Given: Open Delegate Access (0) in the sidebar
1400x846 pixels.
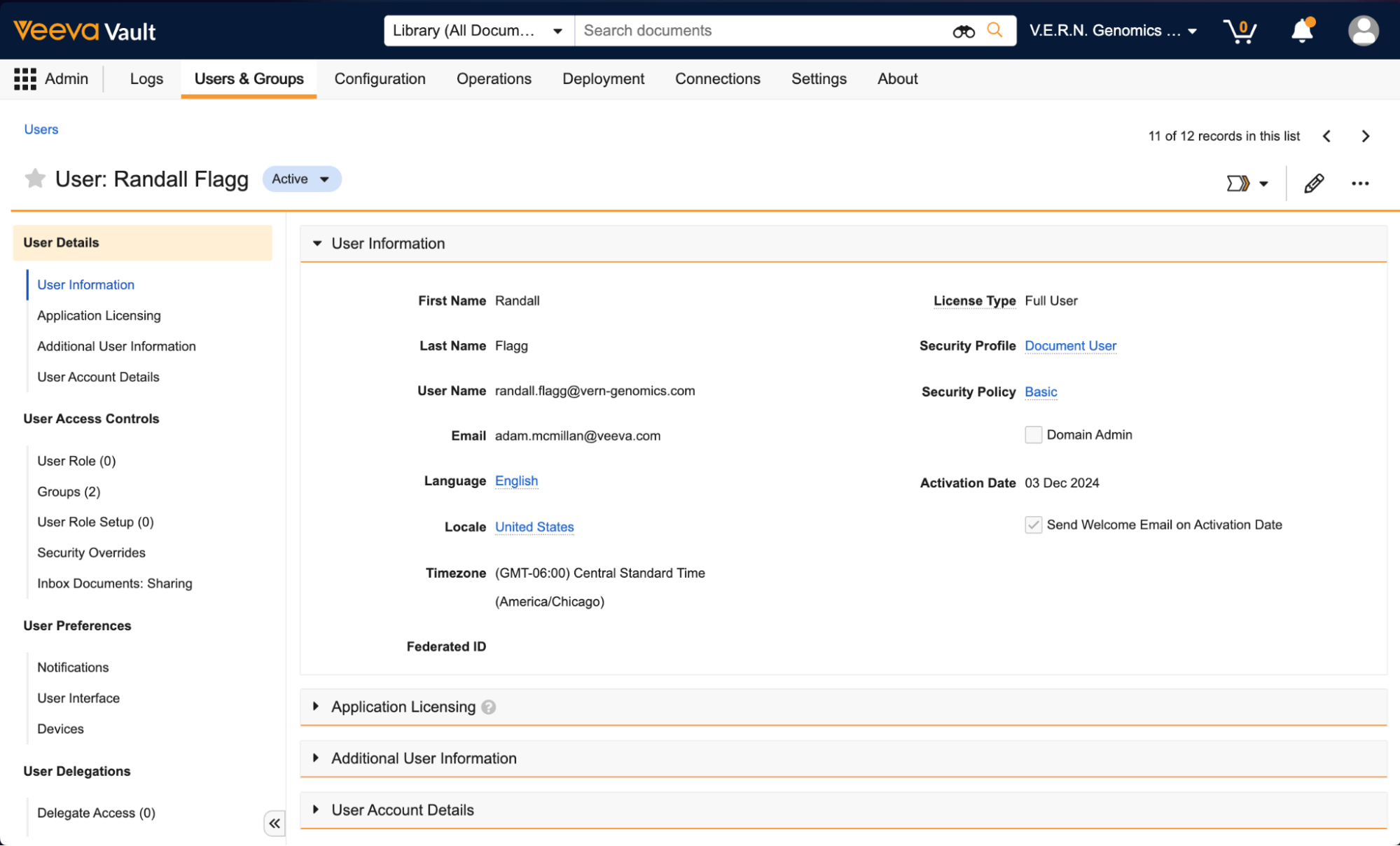Looking at the screenshot, I should (96, 813).
